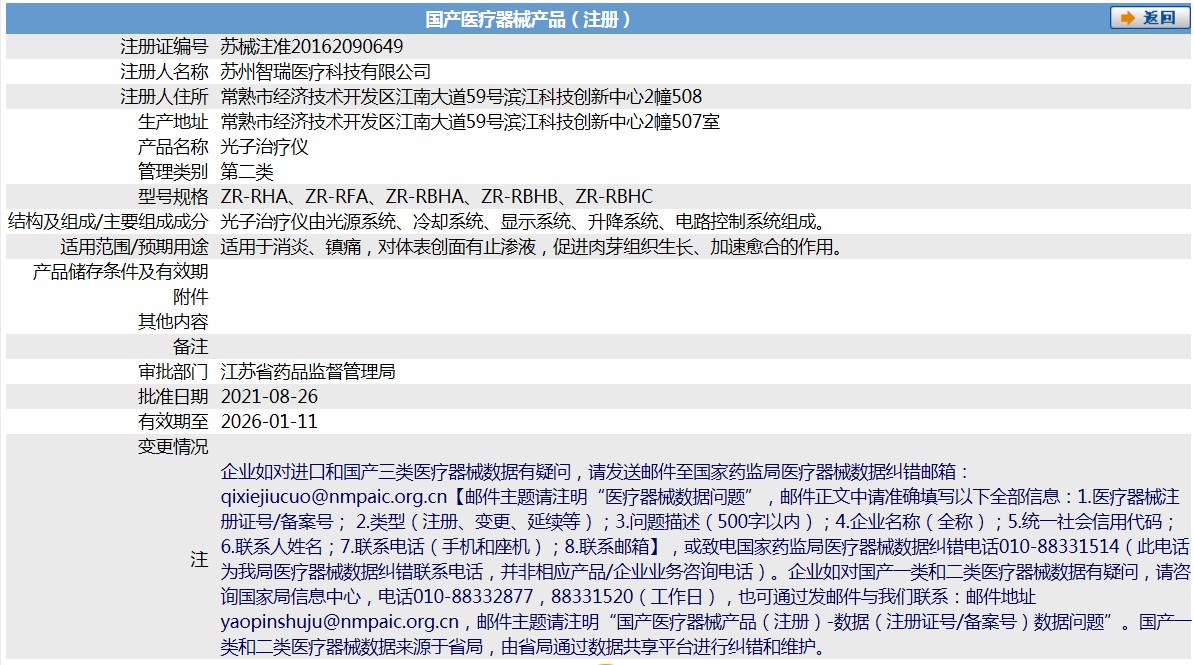Click the 有效期至 label
Image resolution: width=1194 pixels, height=665 pixels.
pyautogui.click(x=173, y=421)
